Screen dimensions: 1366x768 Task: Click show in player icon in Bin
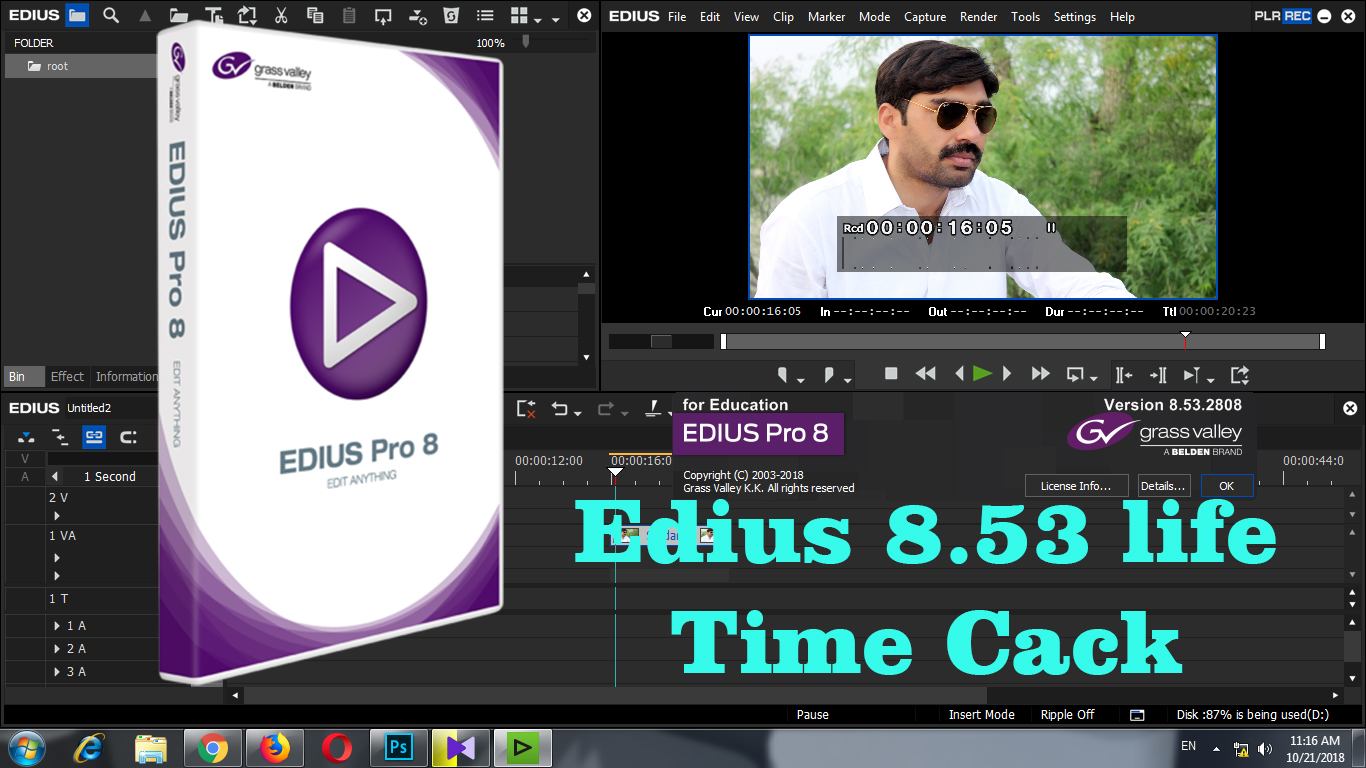[383, 16]
